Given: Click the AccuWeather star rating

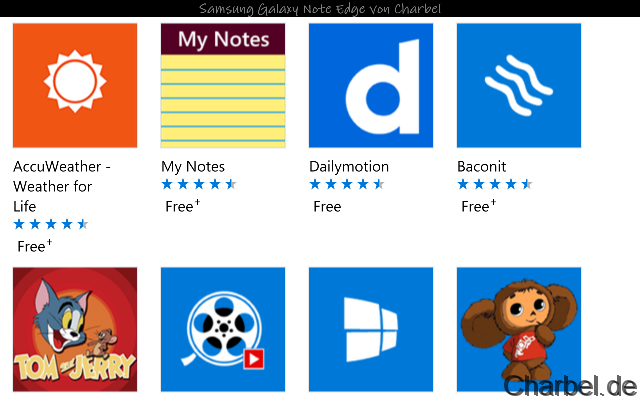Looking at the screenshot, I should tap(51, 224).
